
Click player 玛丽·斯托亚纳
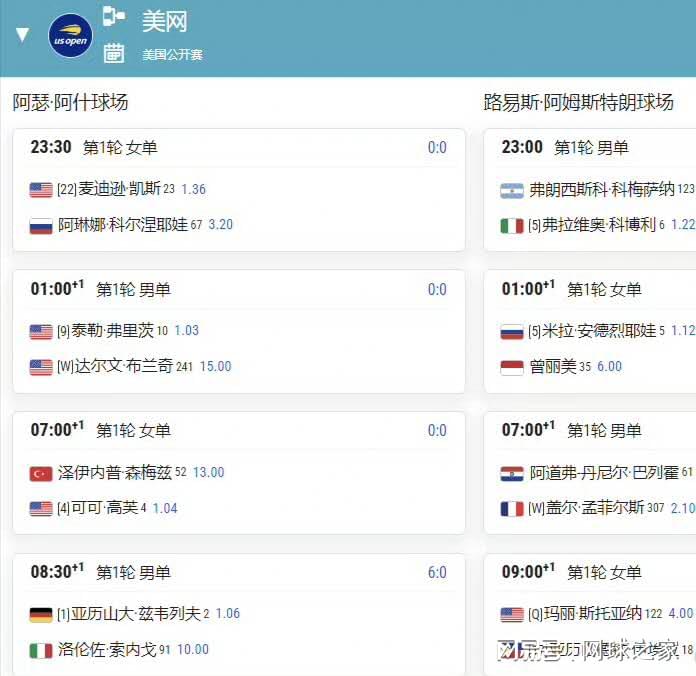coord(593,614)
